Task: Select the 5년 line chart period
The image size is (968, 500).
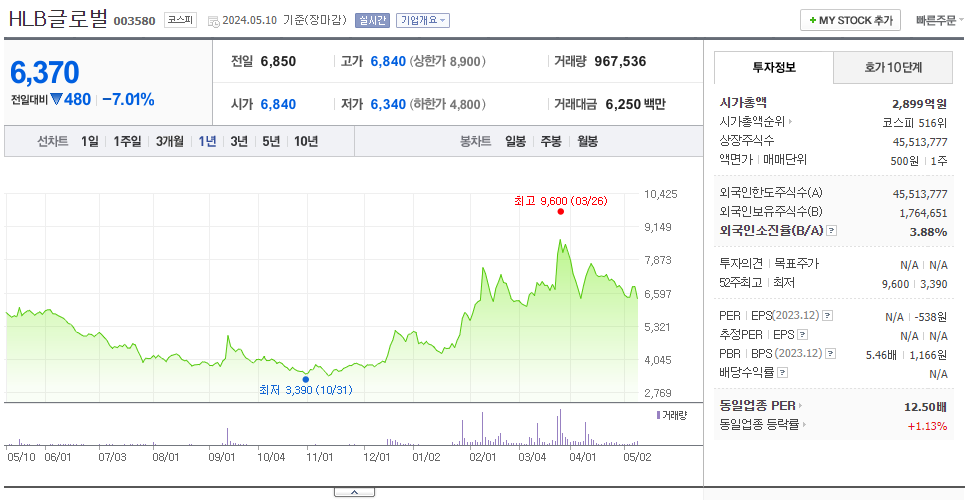Action: (271, 141)
